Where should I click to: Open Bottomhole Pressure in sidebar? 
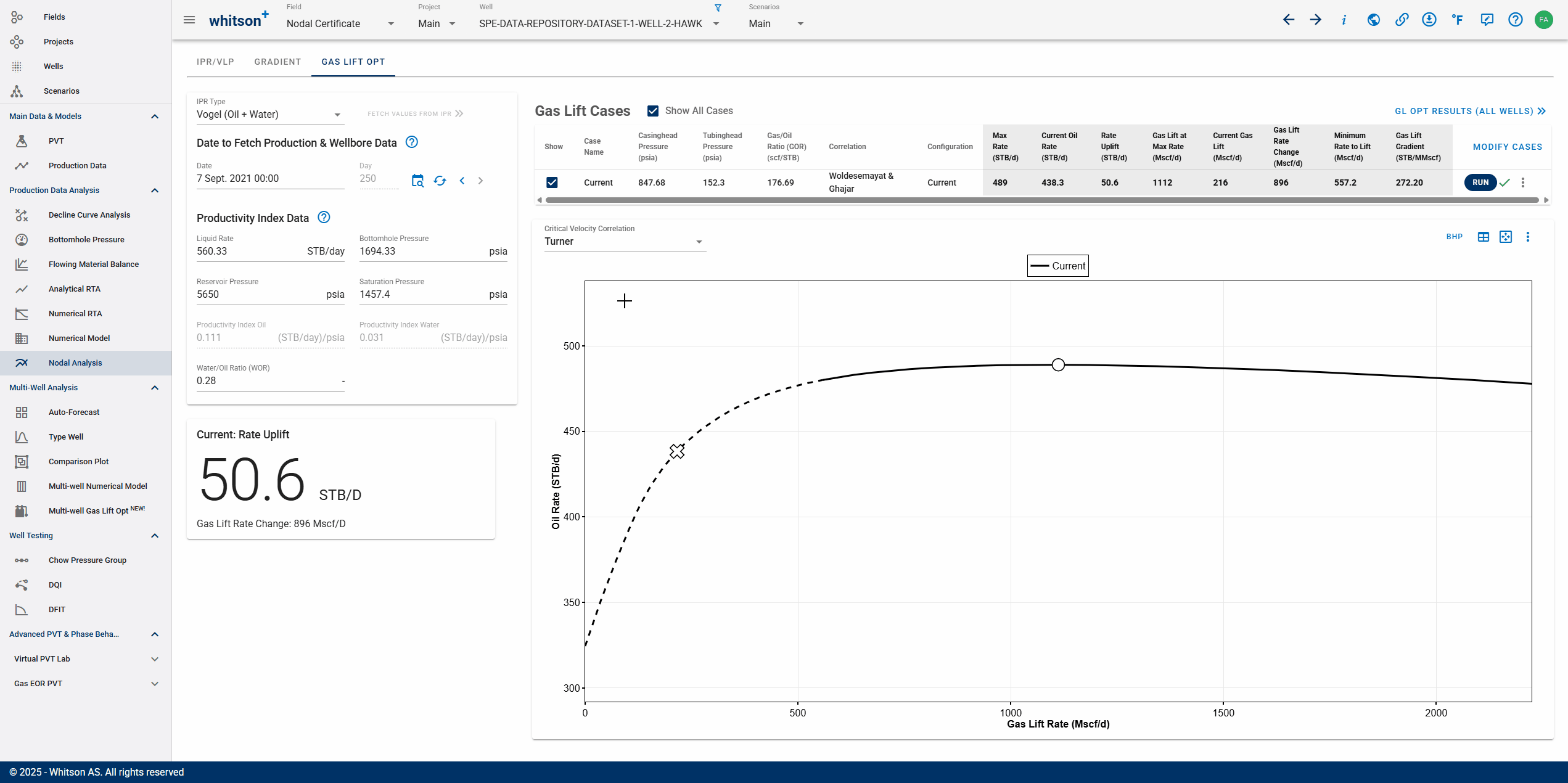tap(86, 239)
